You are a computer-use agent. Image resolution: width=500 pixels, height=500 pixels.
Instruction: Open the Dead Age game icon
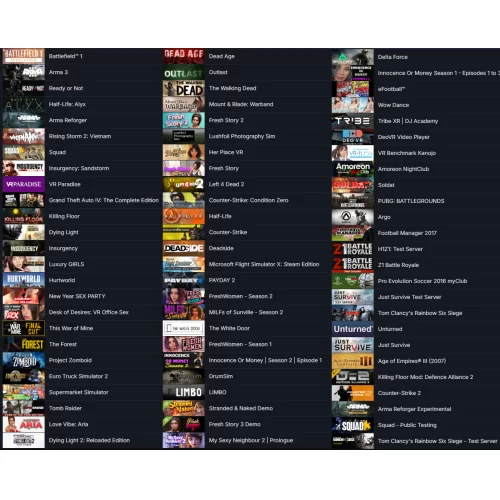[184, 56]
